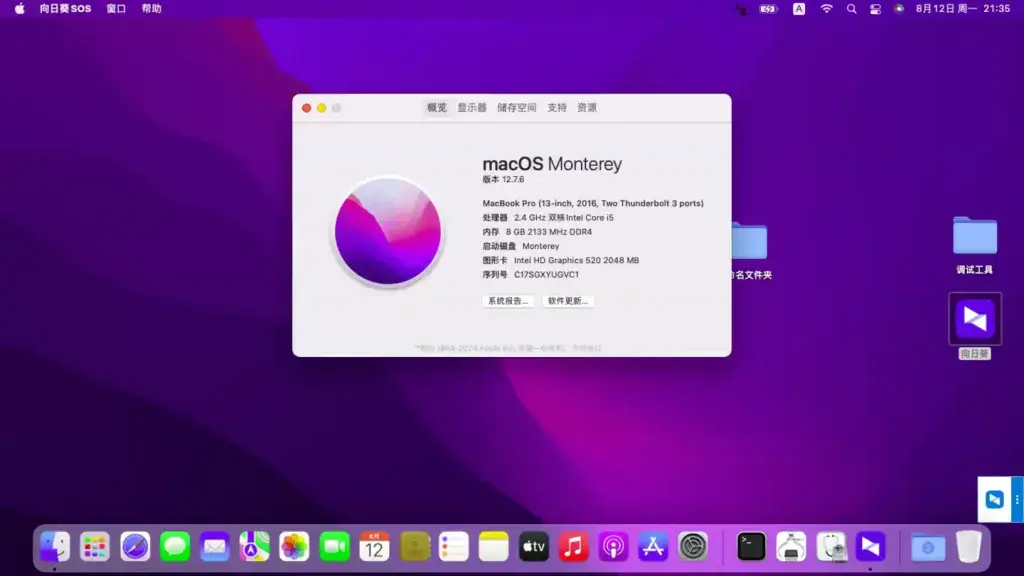Open Reminders app in the Dock

[454, 547]
